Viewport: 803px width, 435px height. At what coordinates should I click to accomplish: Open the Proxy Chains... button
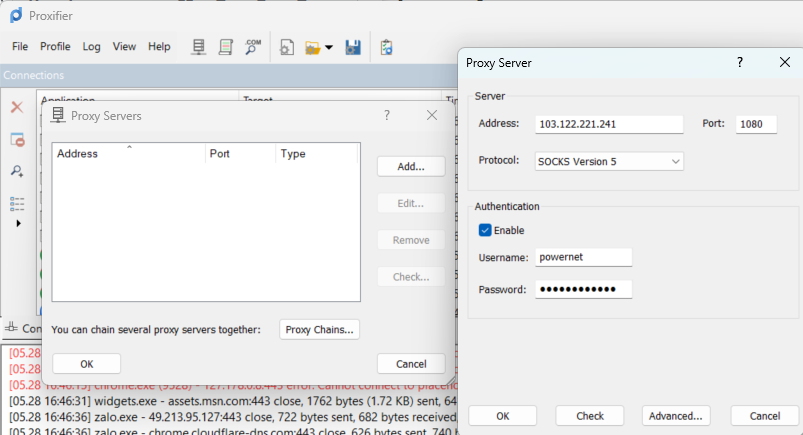click(x=319, y=329)
